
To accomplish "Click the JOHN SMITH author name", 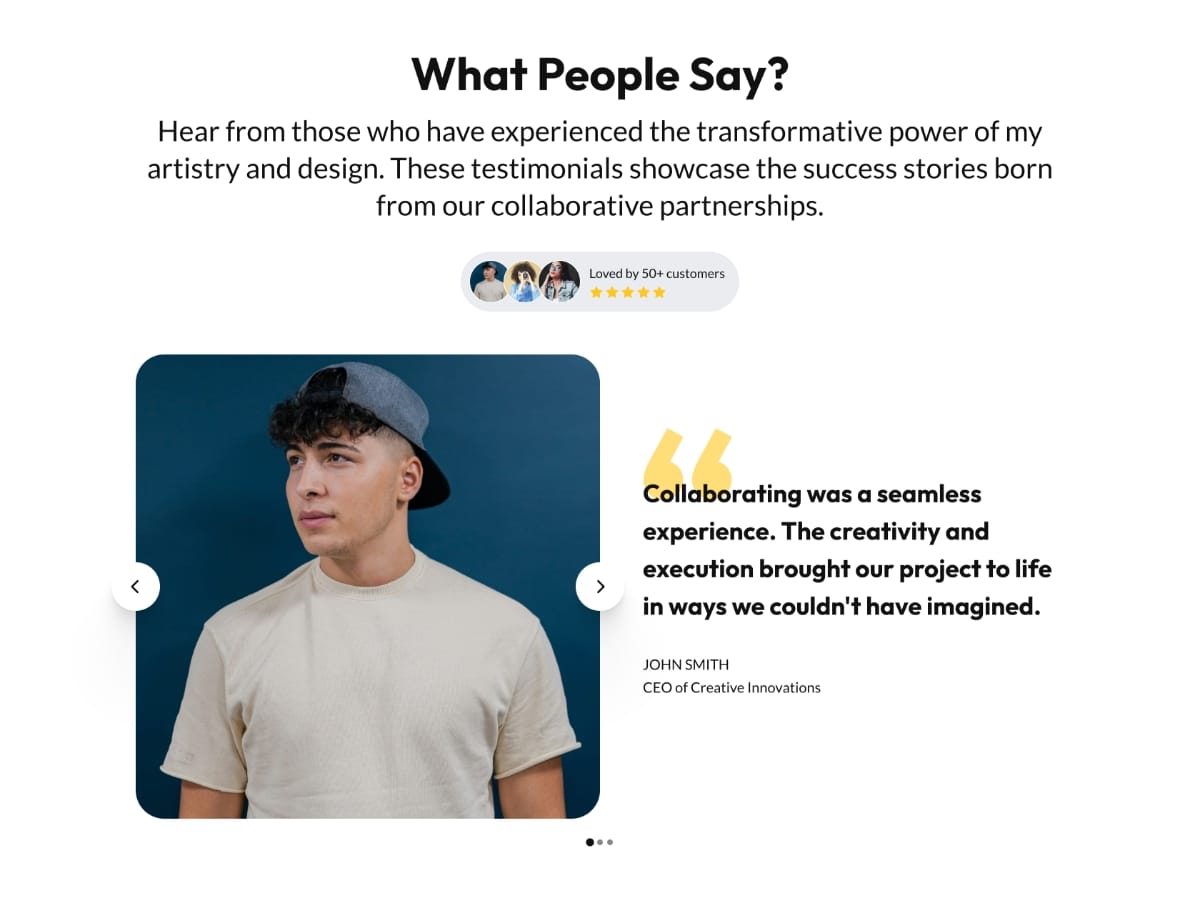I will (686, 664).
